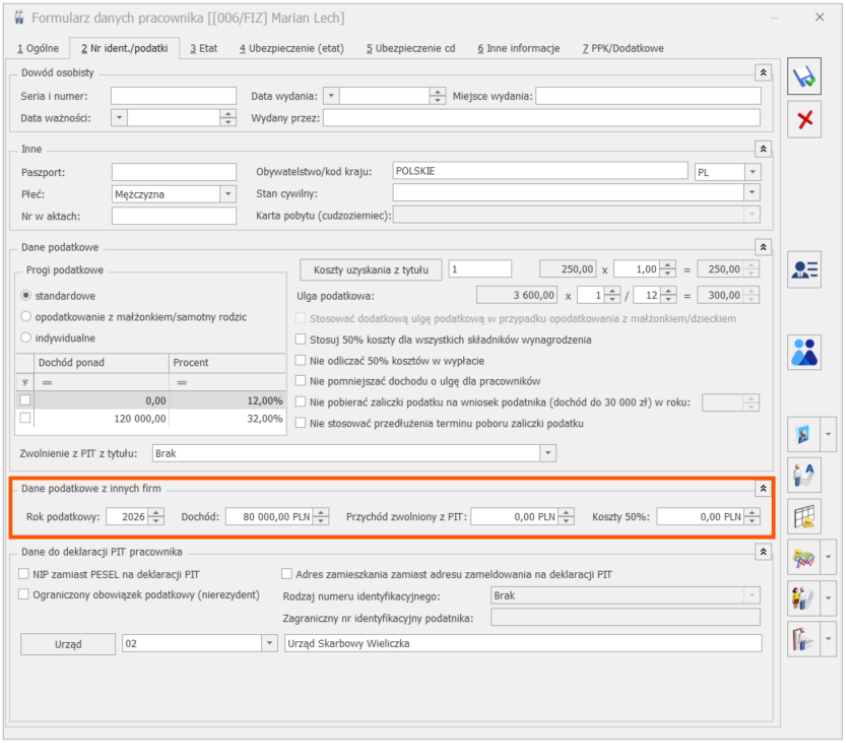This screenshot has height=743, width=846.
Task: Click the 'Urząd' button
Action: click(68, 644)
